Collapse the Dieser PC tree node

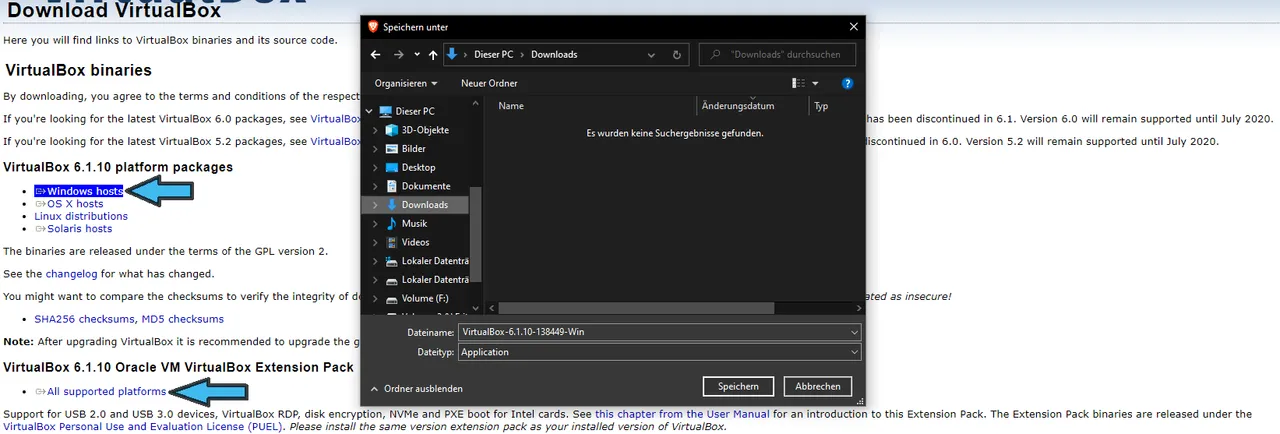(x=370, y=111)
